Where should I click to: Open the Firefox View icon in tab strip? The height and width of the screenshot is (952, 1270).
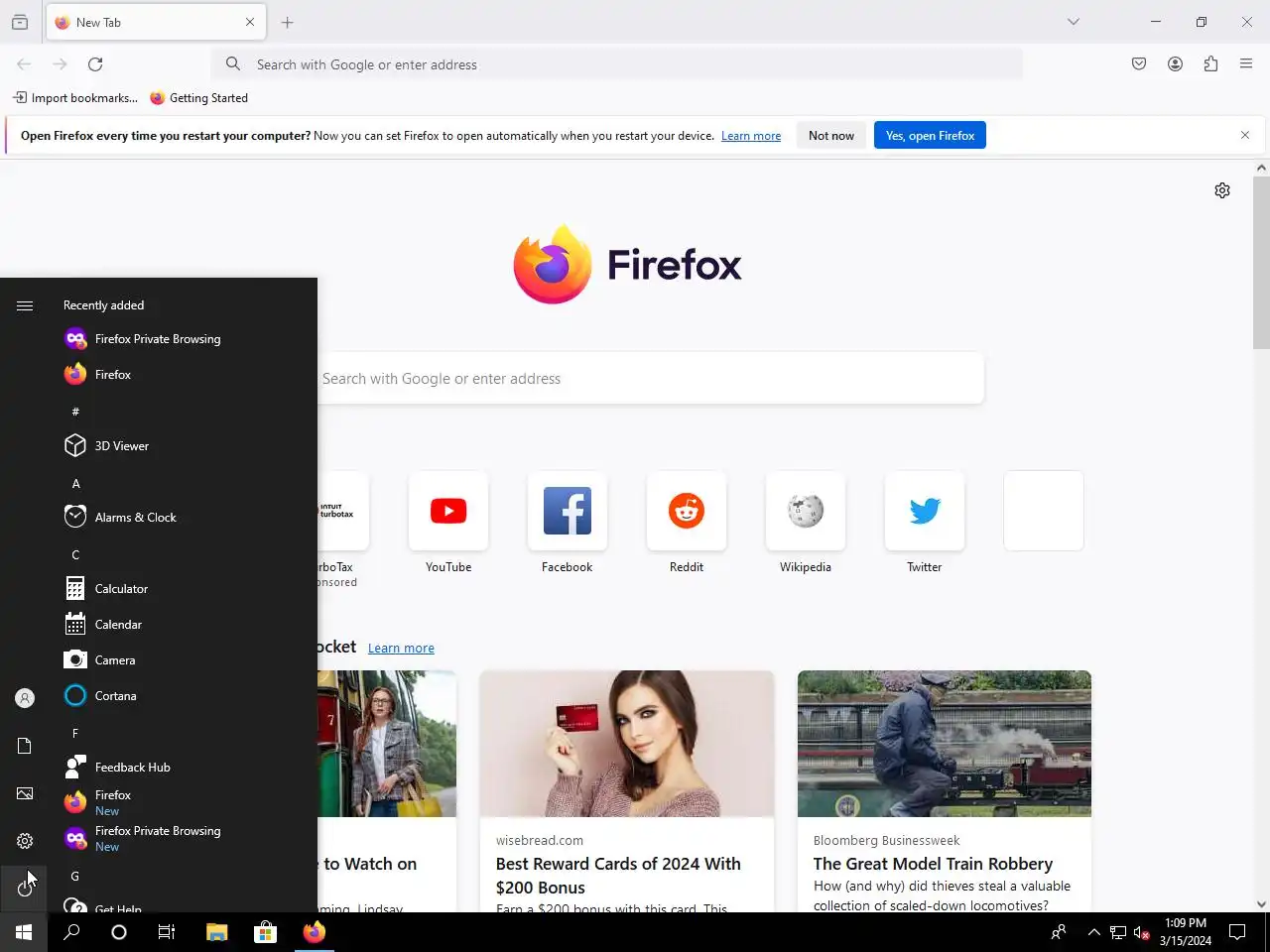pos(20,22)
